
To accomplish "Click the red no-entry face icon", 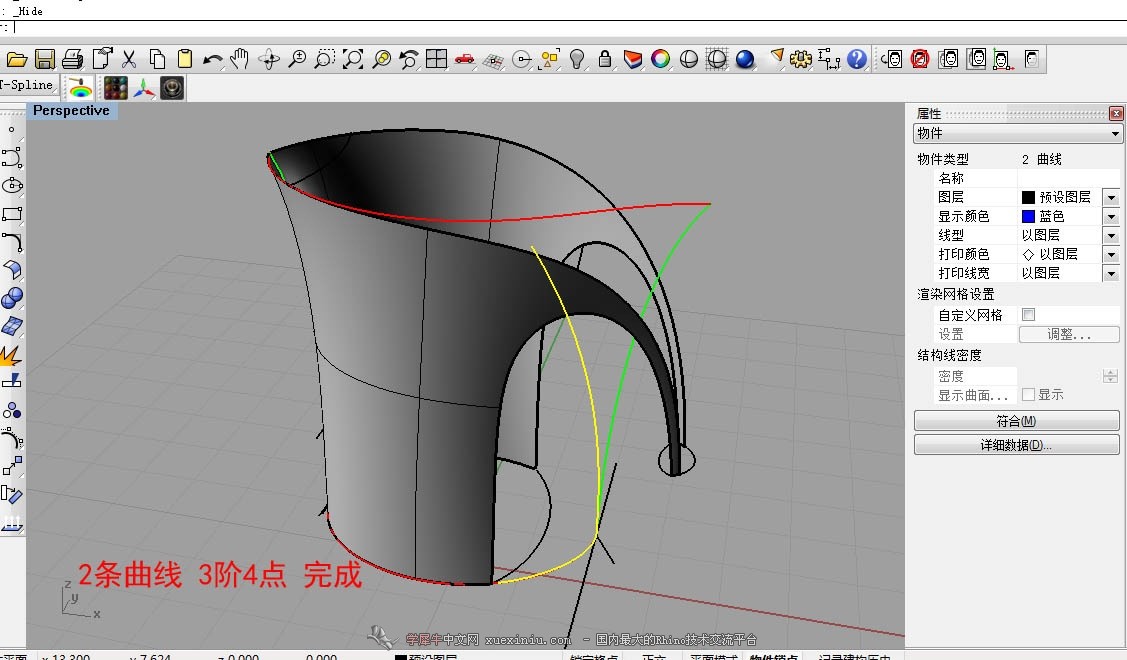I will tap(920, 59).
